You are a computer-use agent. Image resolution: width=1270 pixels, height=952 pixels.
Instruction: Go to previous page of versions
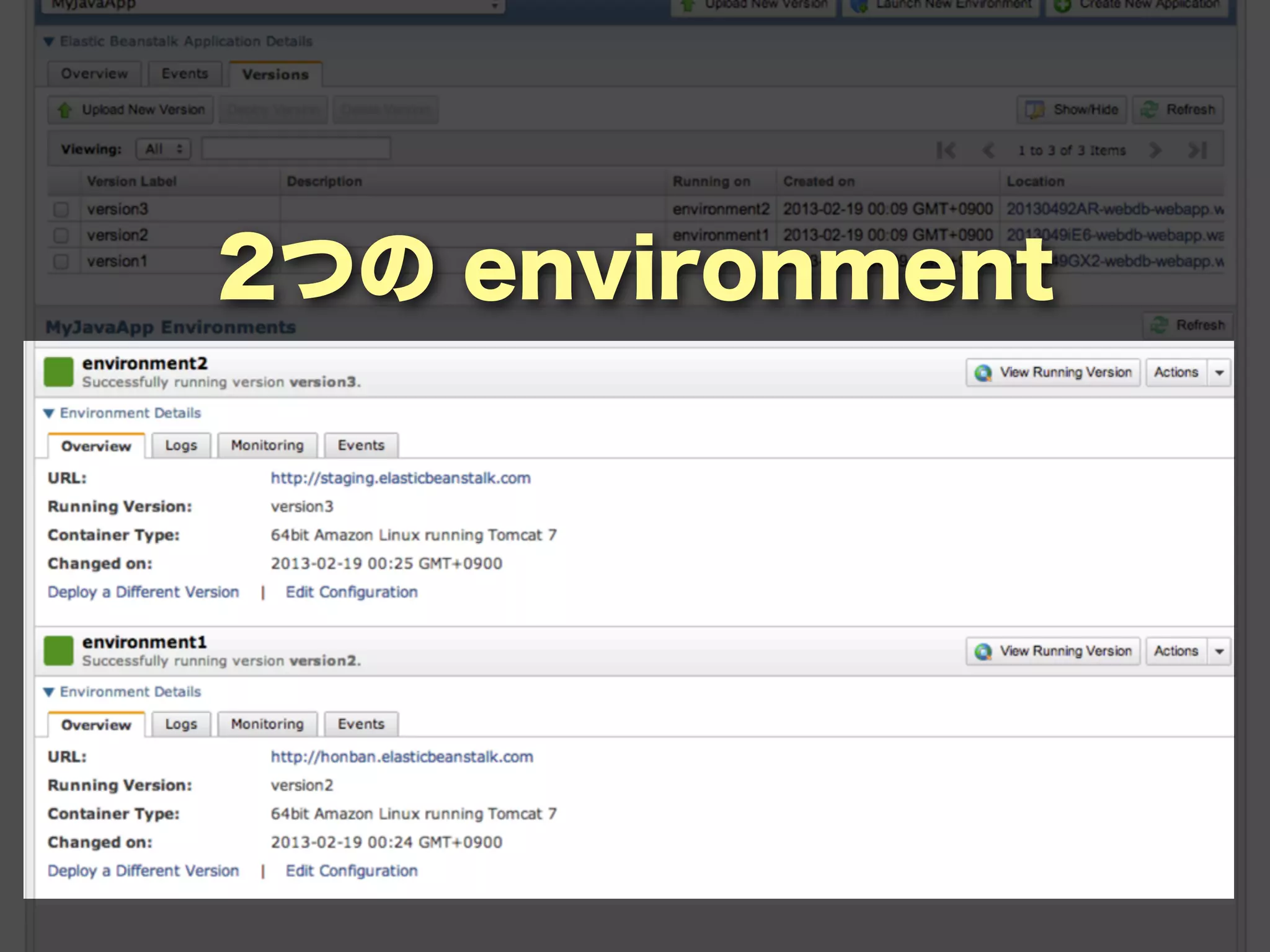(988, 150)
